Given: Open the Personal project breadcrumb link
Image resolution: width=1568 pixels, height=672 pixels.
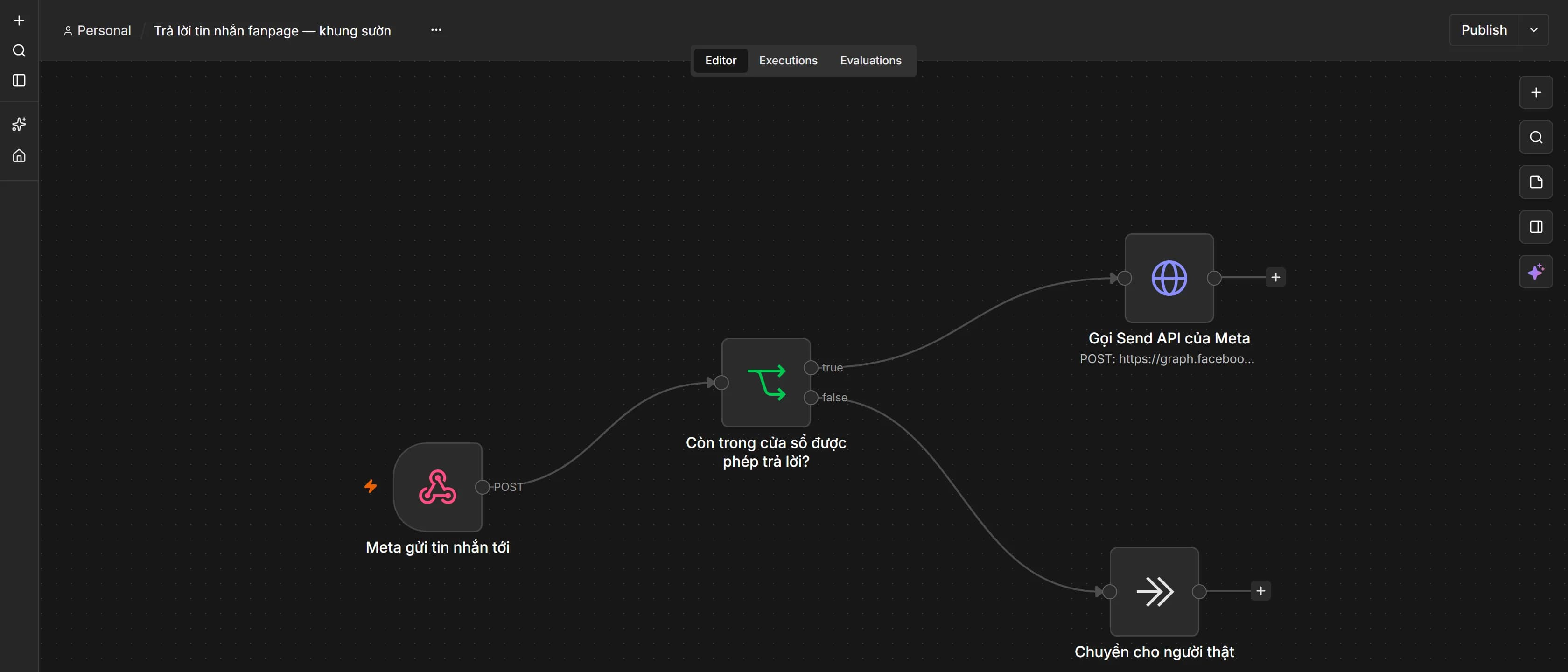Looking at the screenshot, I should click(98, 30).
